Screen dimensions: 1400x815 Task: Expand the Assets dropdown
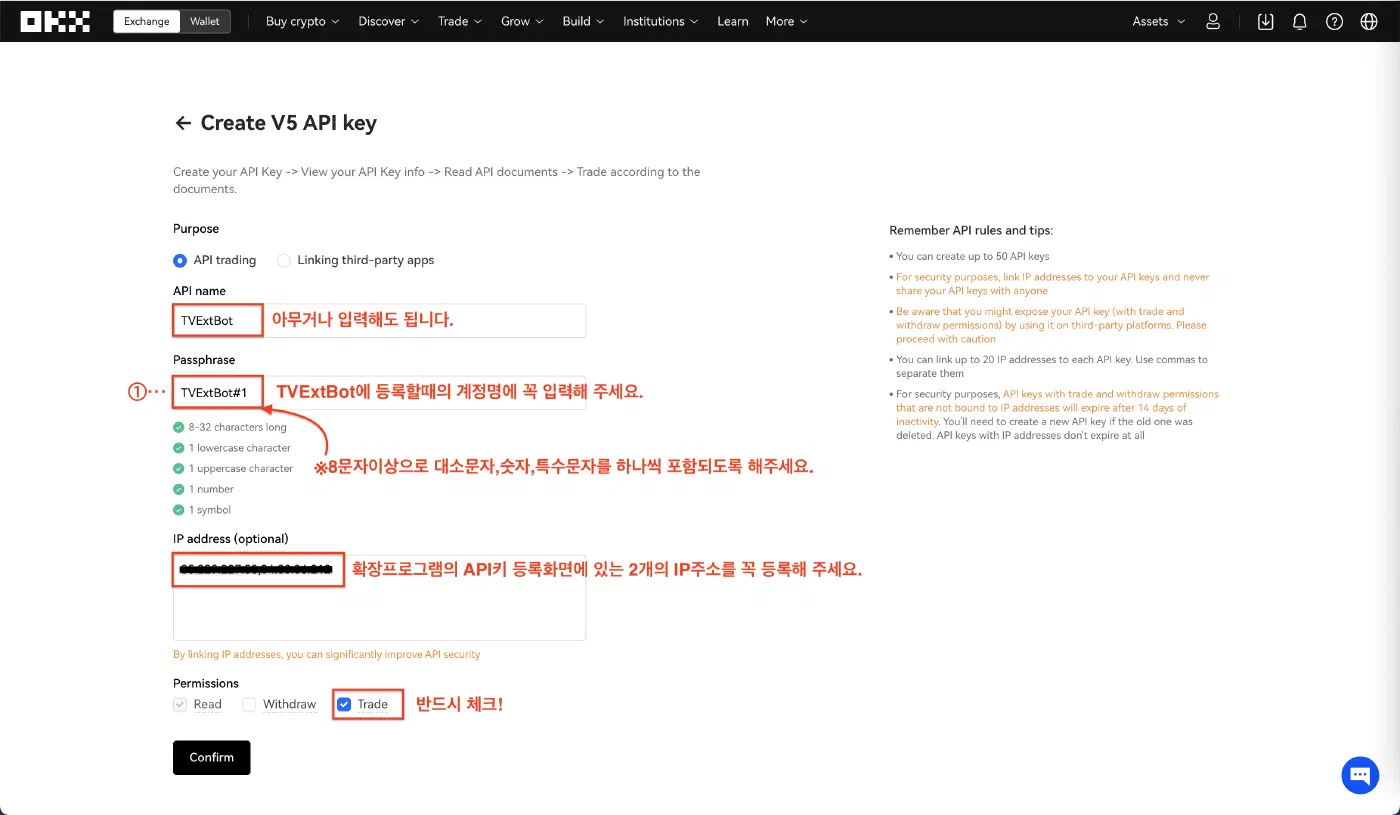(x=1159, y=21)
